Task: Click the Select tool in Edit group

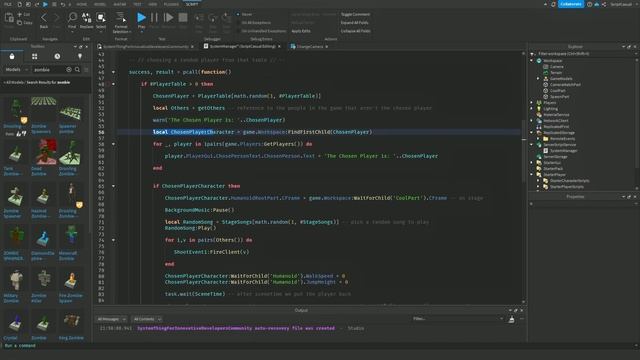Action: pos(101,20)
